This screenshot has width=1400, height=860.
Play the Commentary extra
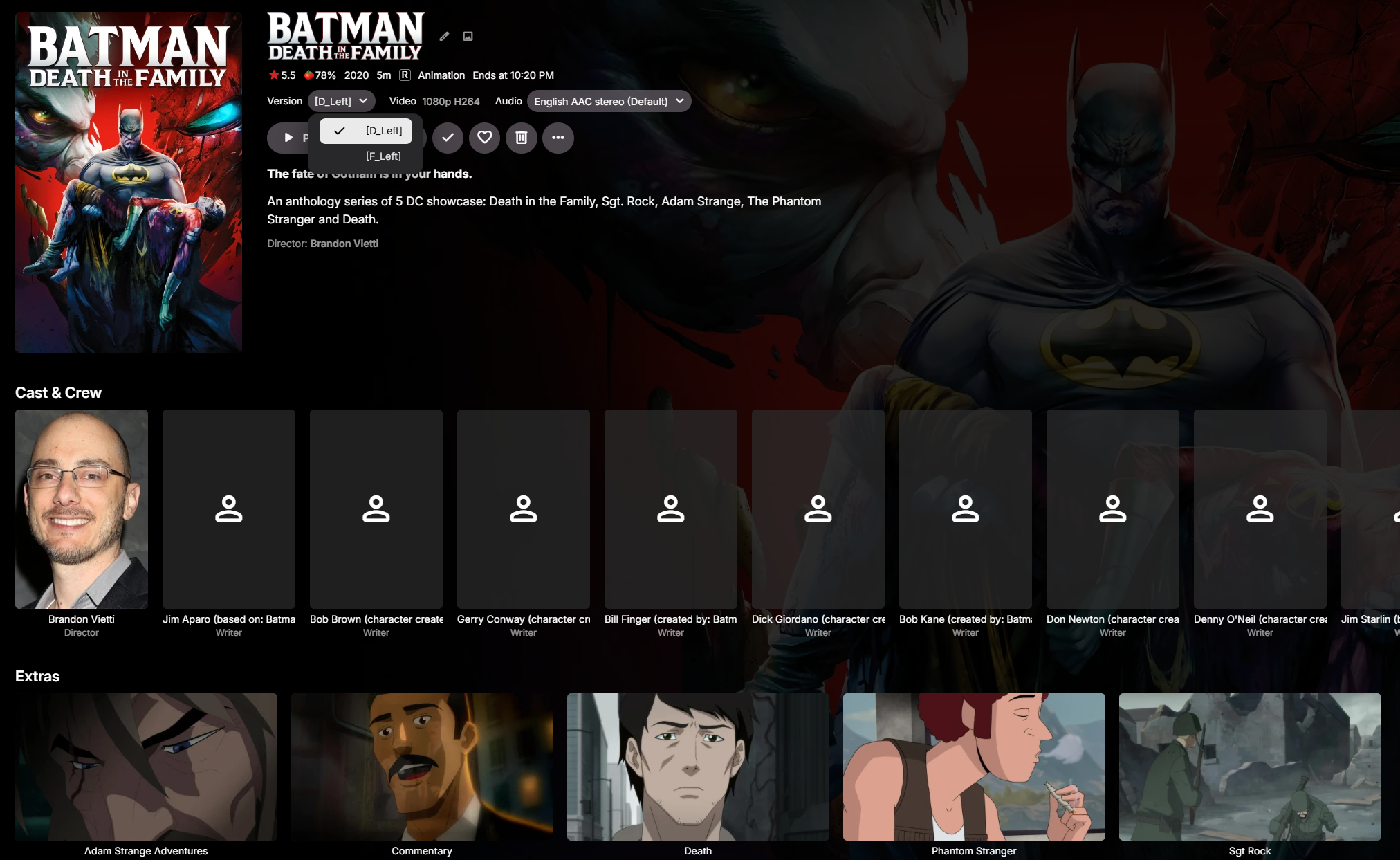[x=422, y=767]
